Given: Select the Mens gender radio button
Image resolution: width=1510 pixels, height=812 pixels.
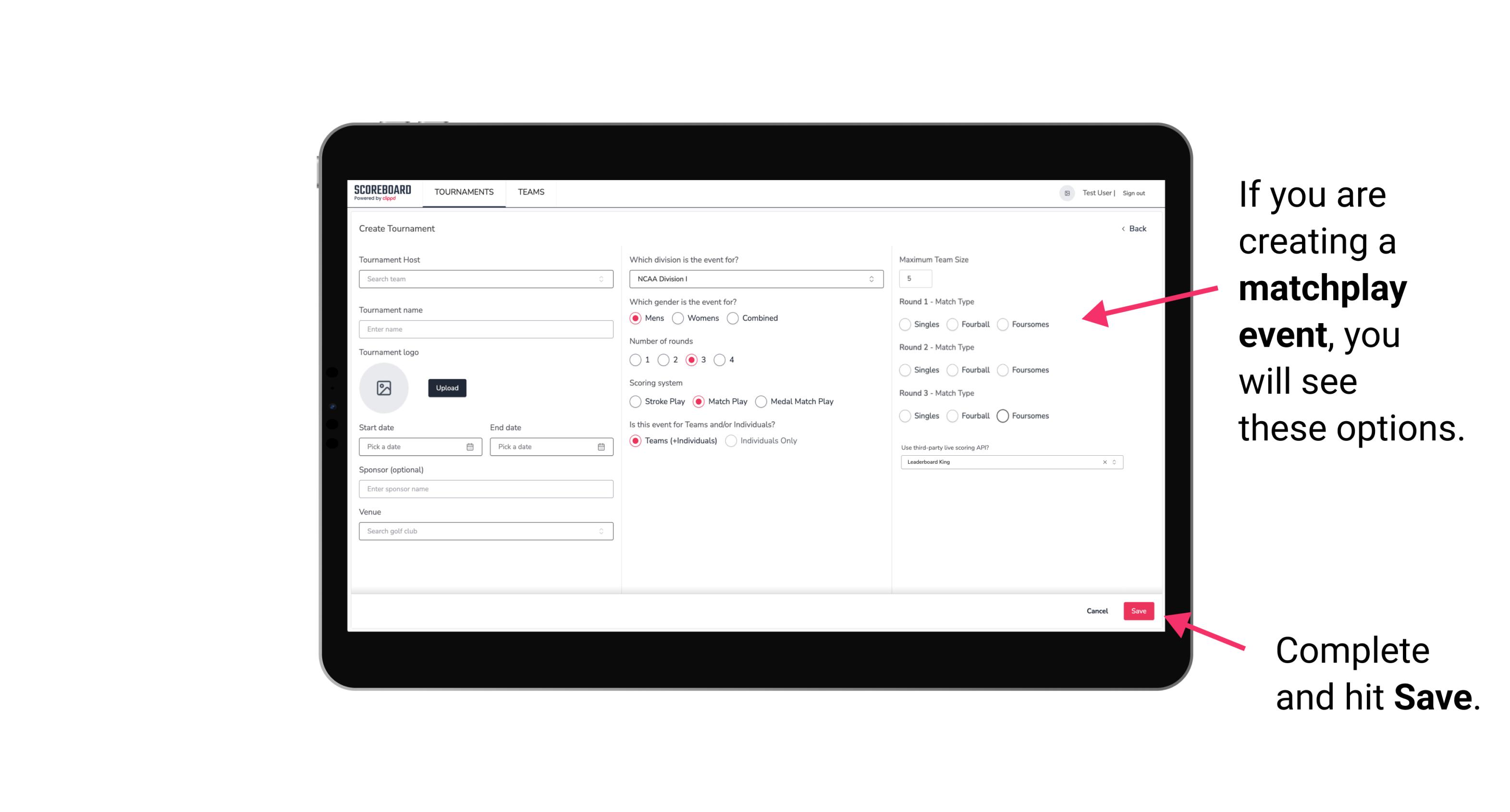Looking at the screenshot, I should click(637, 318).
